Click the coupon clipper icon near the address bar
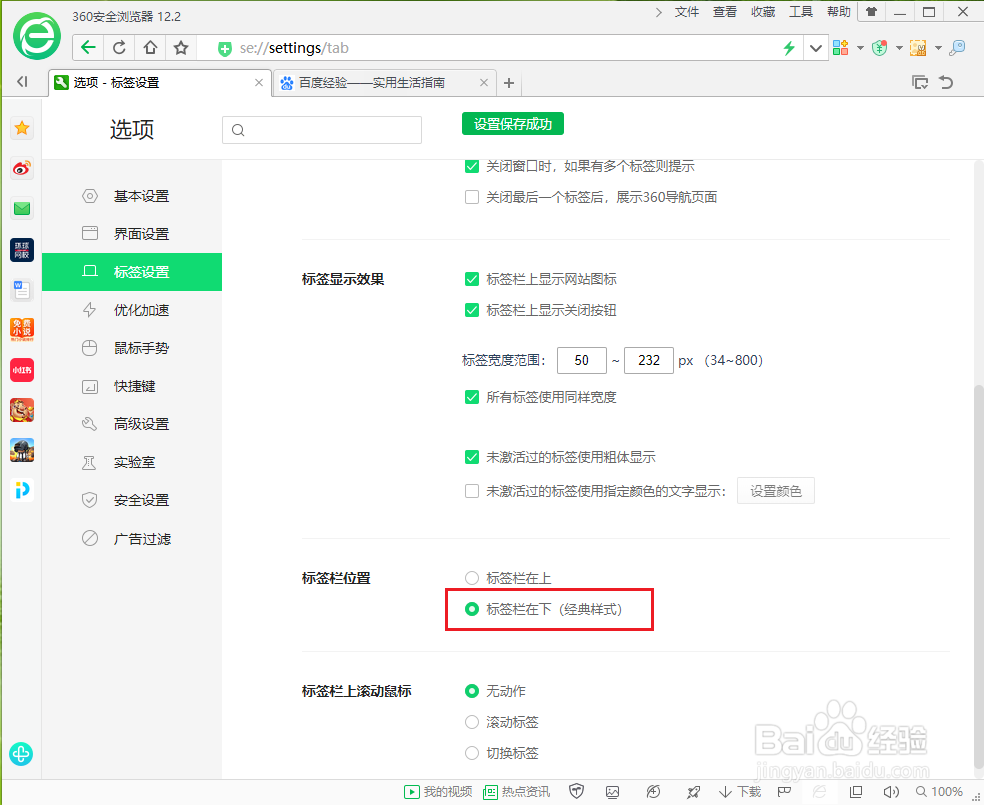This screenshot has width=984, height=805. [x=918, y=47]
